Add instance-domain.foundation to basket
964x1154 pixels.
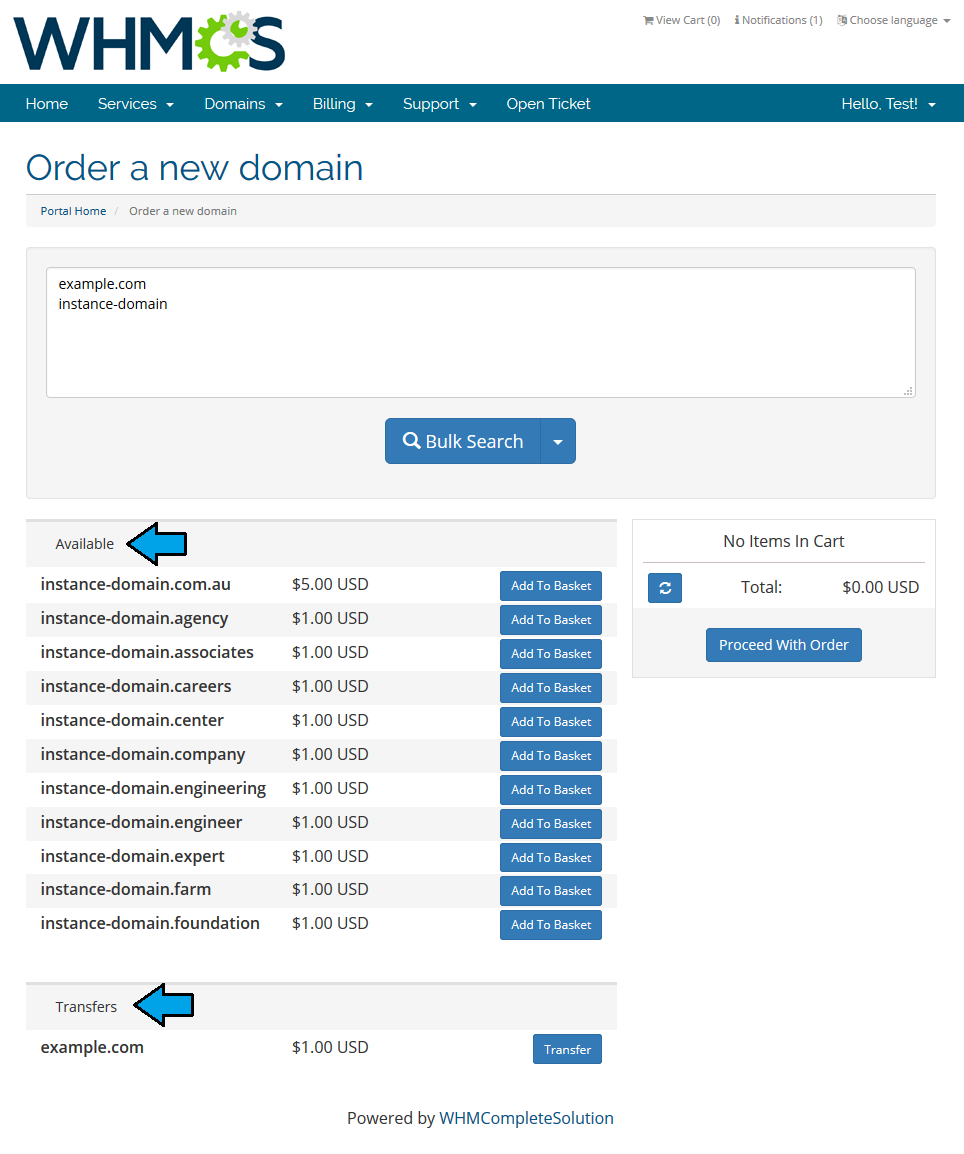[551, 924]
